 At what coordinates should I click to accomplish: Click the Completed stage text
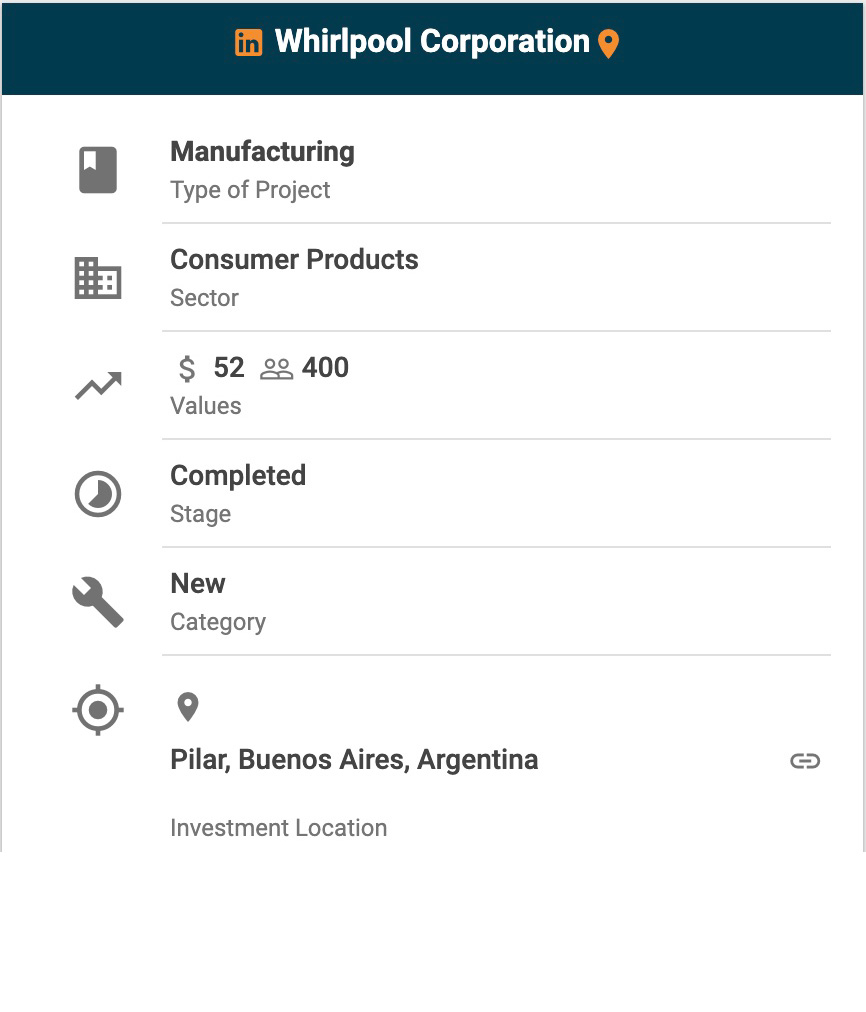238,476
